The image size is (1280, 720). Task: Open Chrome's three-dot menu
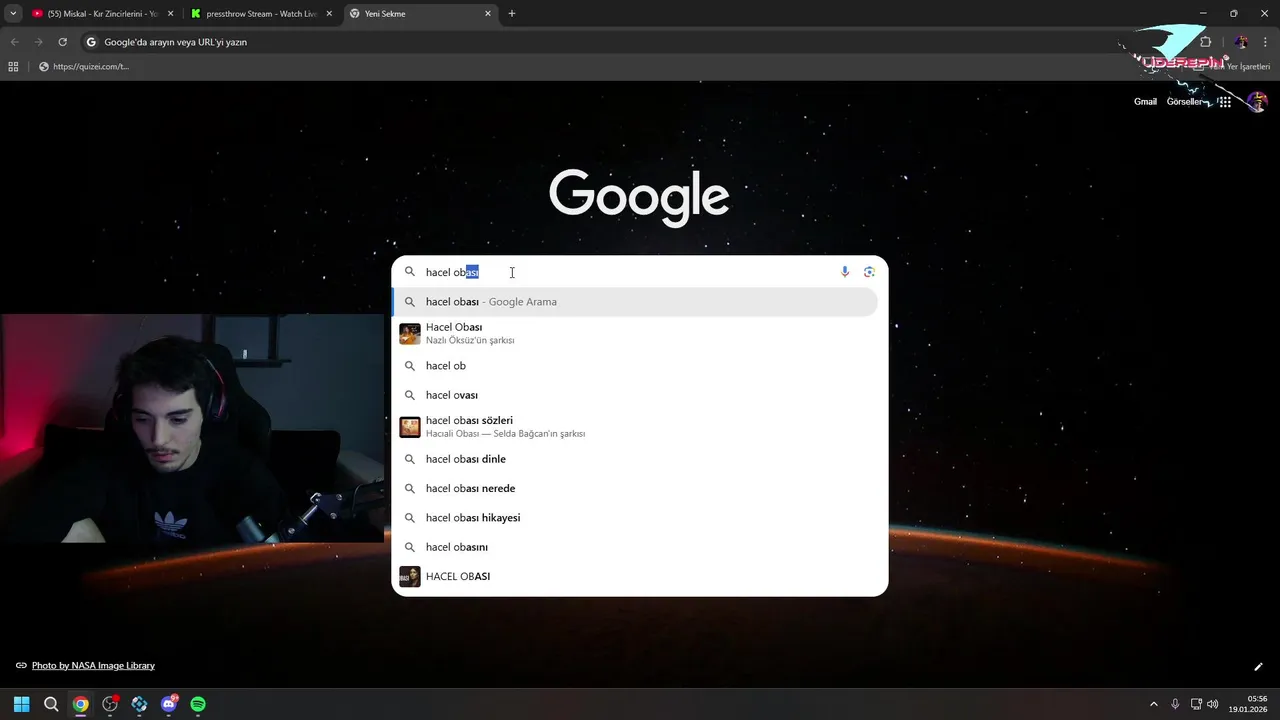tap(1265, 42)
